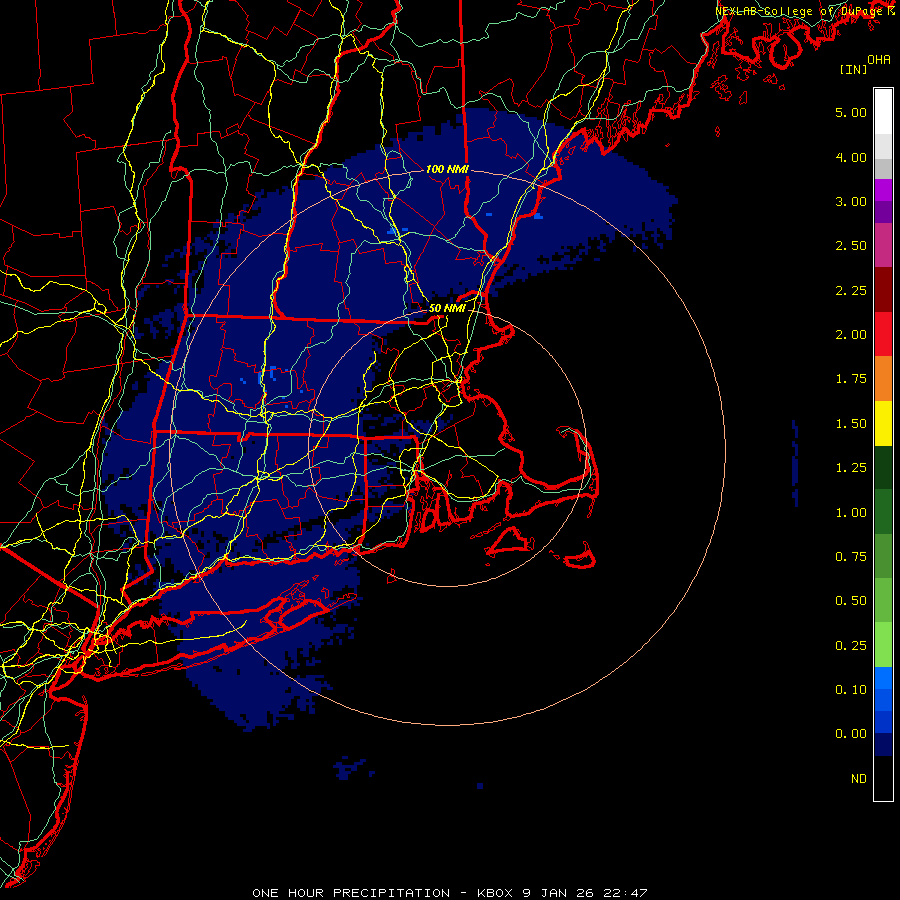Pick the bright red swatch beside 2.00
This screenshot has height=900, width=900.
(x=883, y=334)
